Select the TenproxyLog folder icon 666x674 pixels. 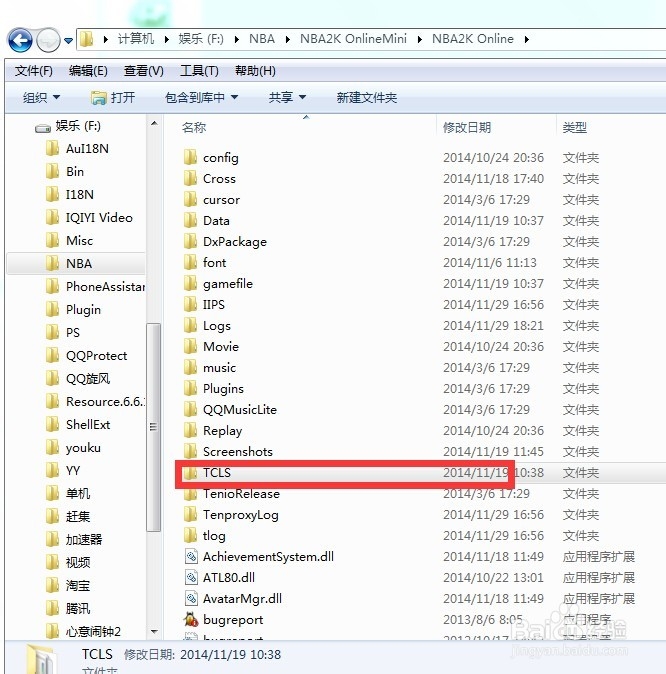pyautogui.click(x=190, y=515)
